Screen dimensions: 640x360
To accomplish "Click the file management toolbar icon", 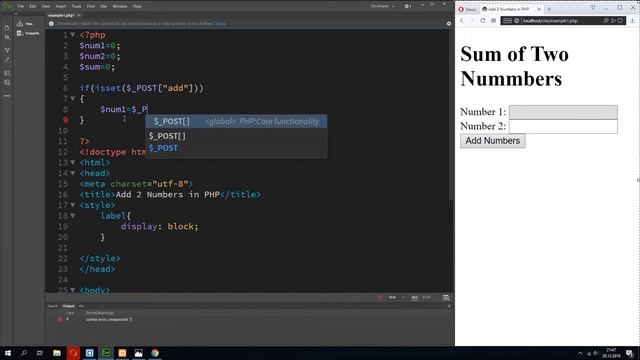I will click(x=7, y=38).
